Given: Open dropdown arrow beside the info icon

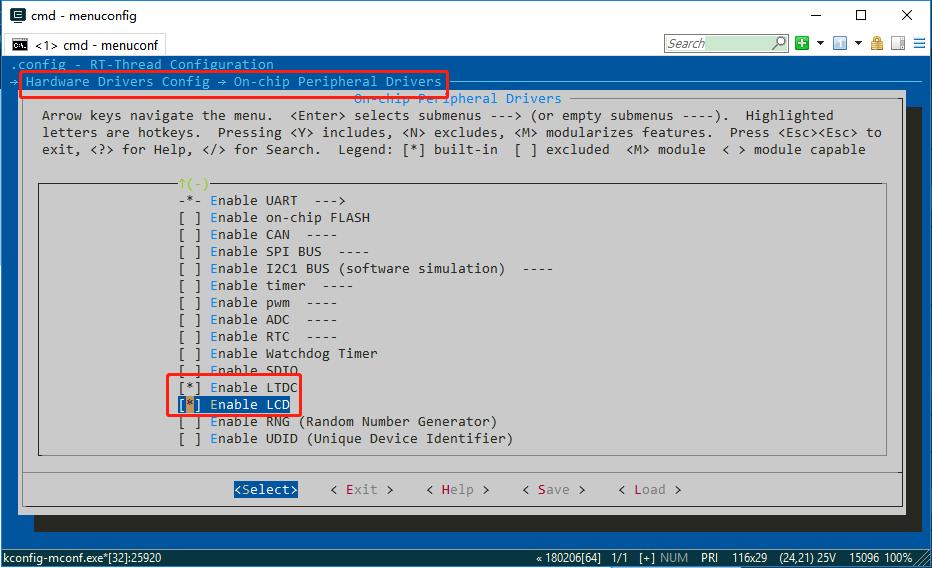Looking at the screenshot, I should click(858, 43).
